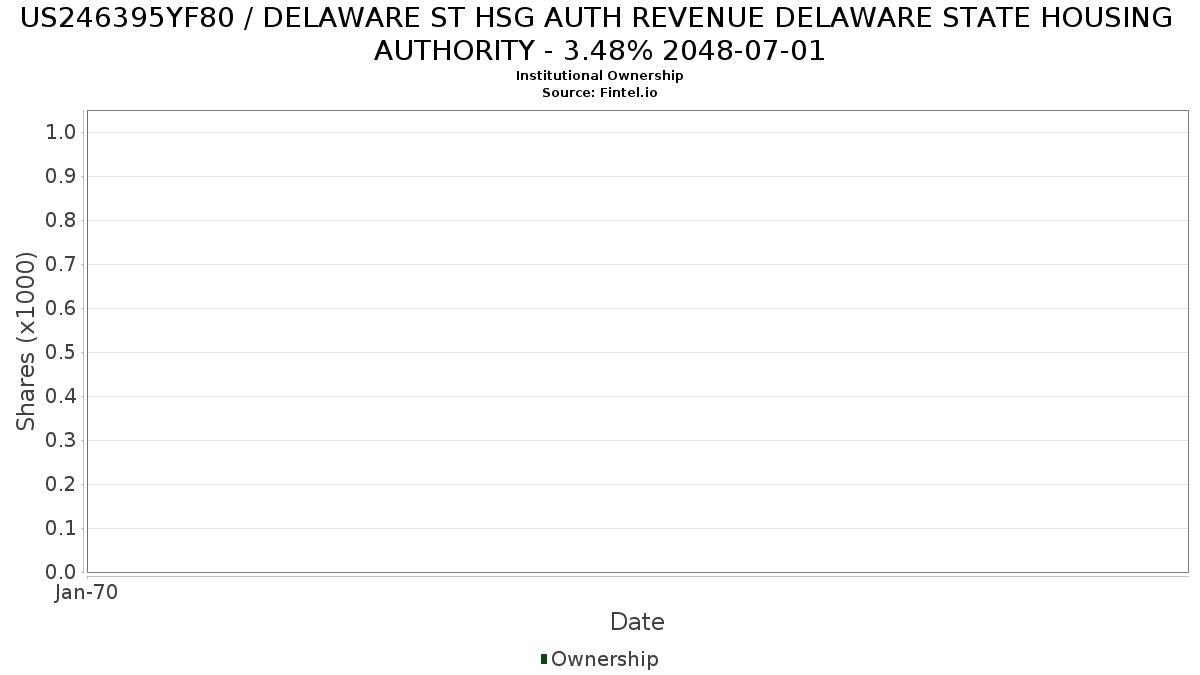
Task: Click the 0.9 y-axis tick label
Action: click(62, 177)
